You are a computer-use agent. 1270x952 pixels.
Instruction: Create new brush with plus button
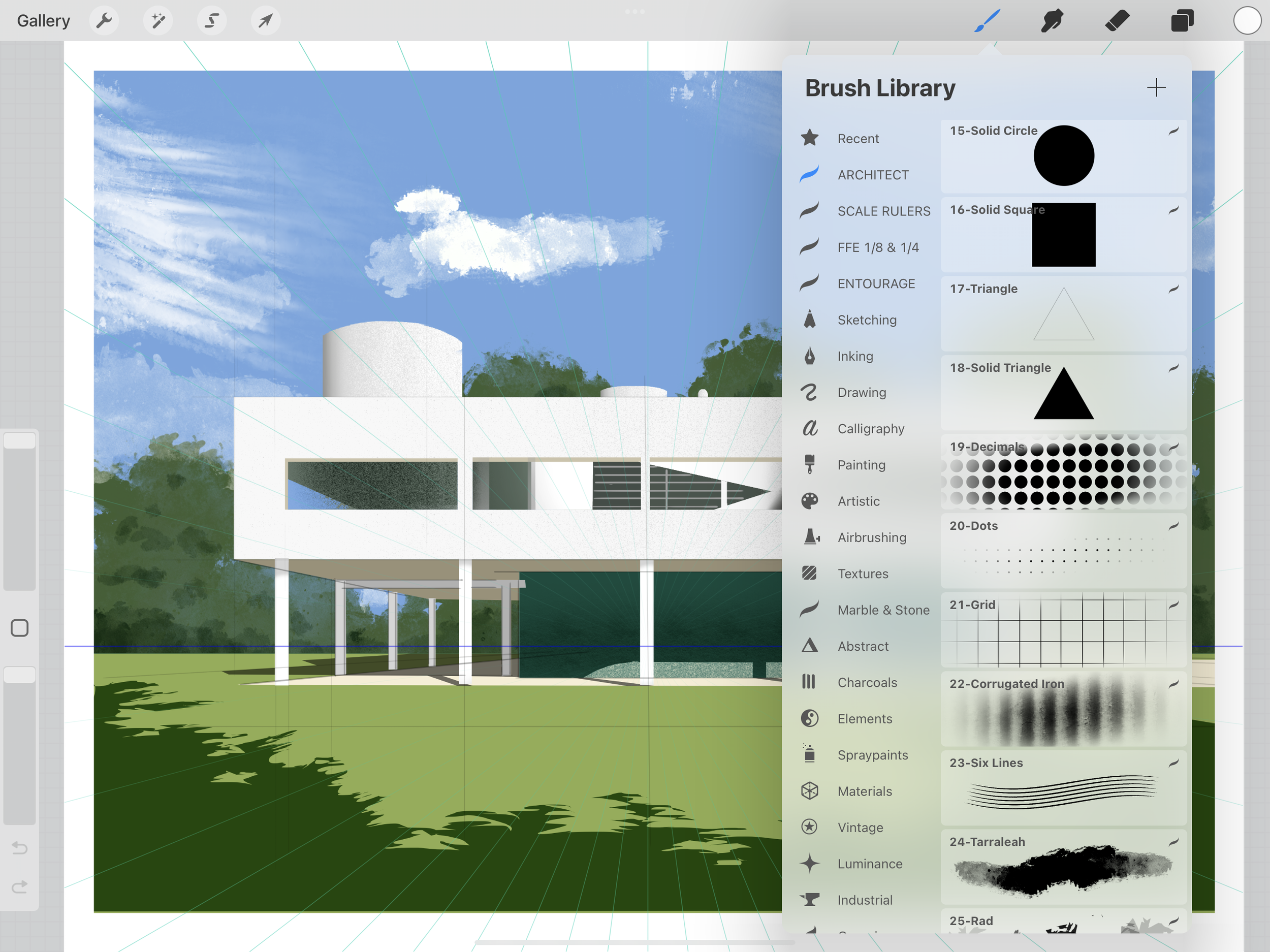click(x=1156, y=88)
